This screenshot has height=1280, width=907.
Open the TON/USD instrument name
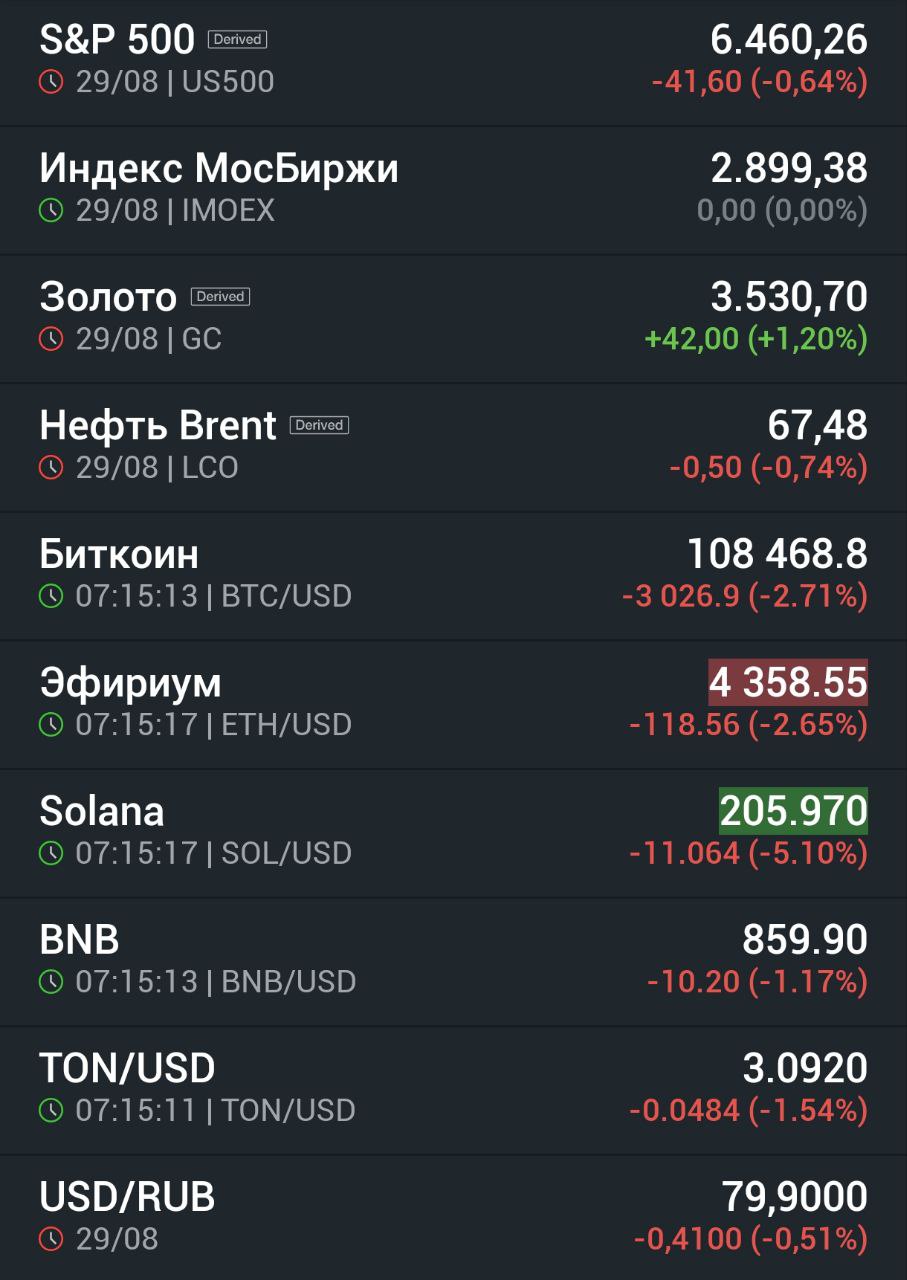pos(127,1068)
